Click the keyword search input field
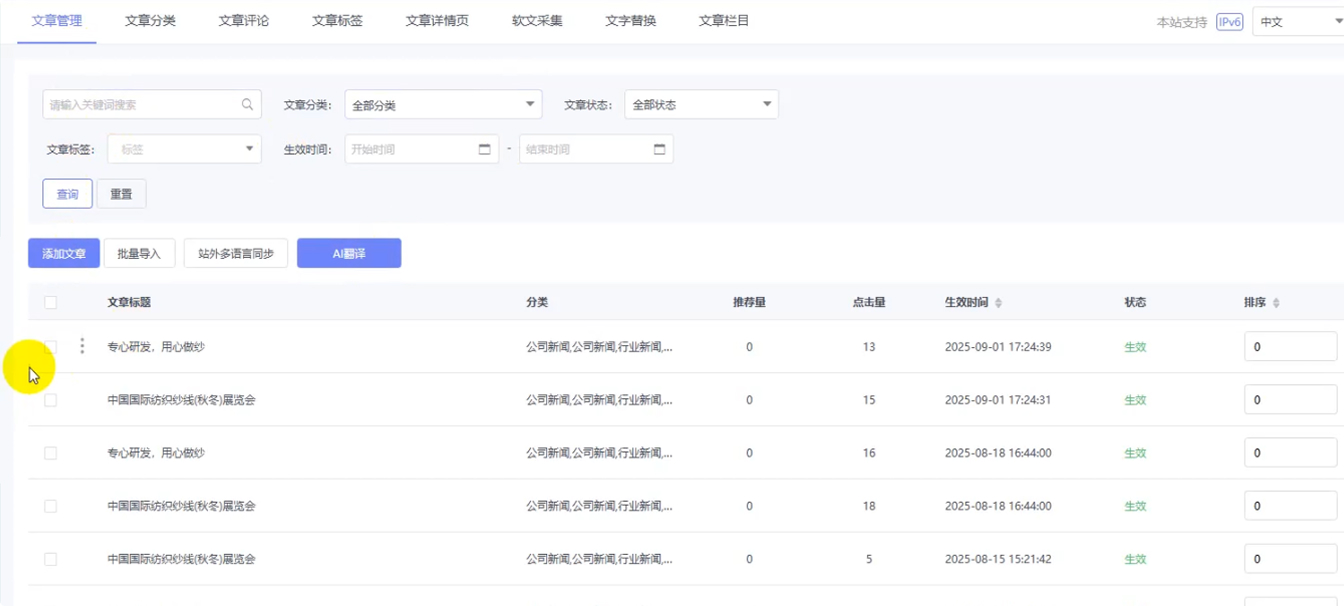 [140, 104]
